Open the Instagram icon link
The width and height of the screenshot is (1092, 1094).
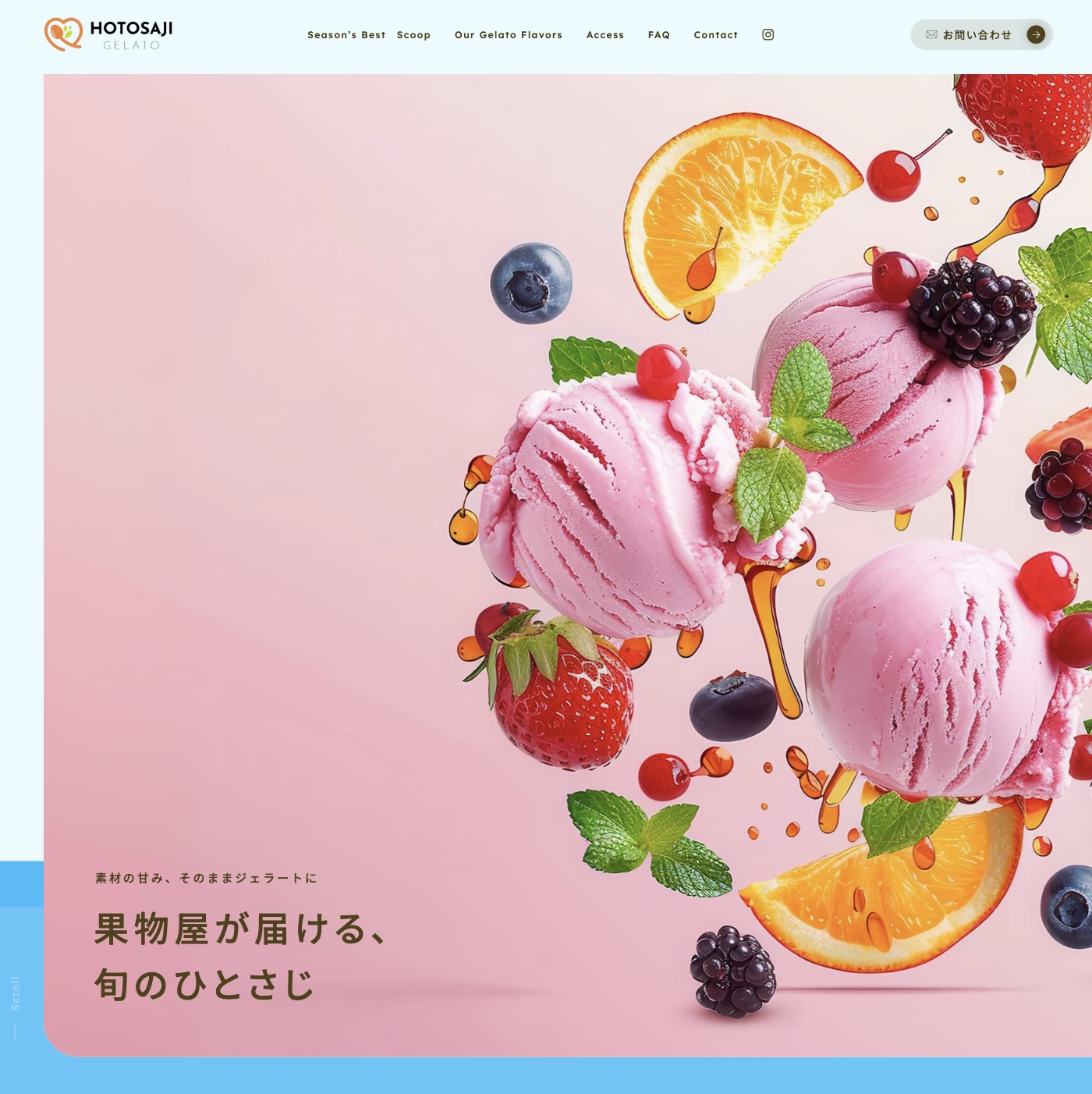point(768,34)
